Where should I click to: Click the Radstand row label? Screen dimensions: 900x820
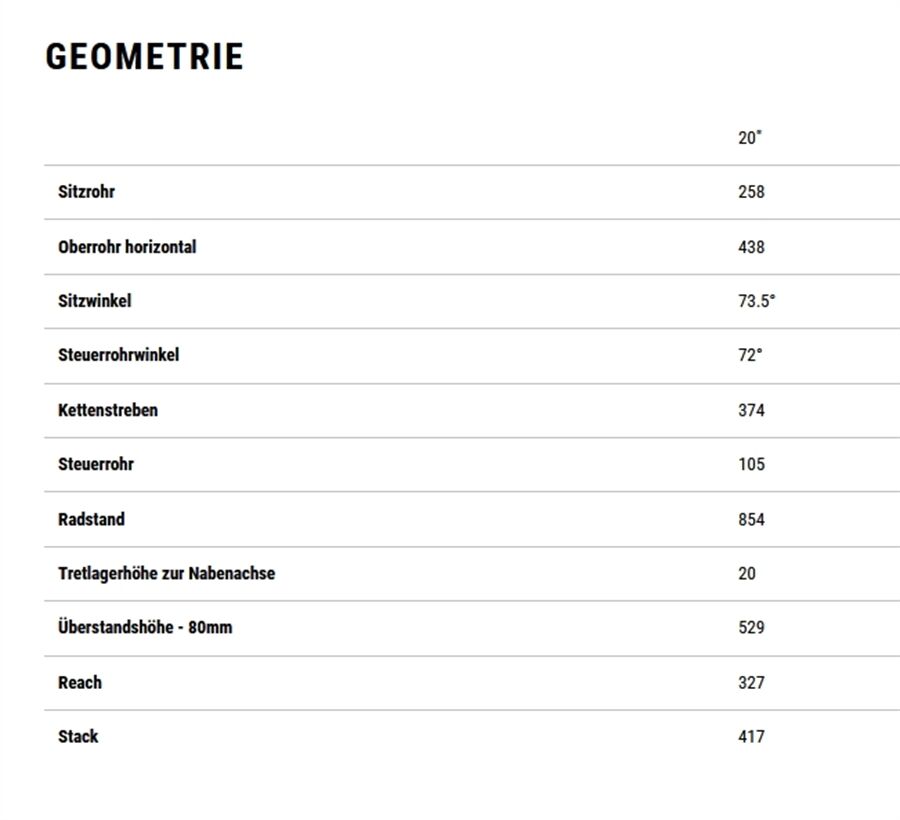pos(91,519)
